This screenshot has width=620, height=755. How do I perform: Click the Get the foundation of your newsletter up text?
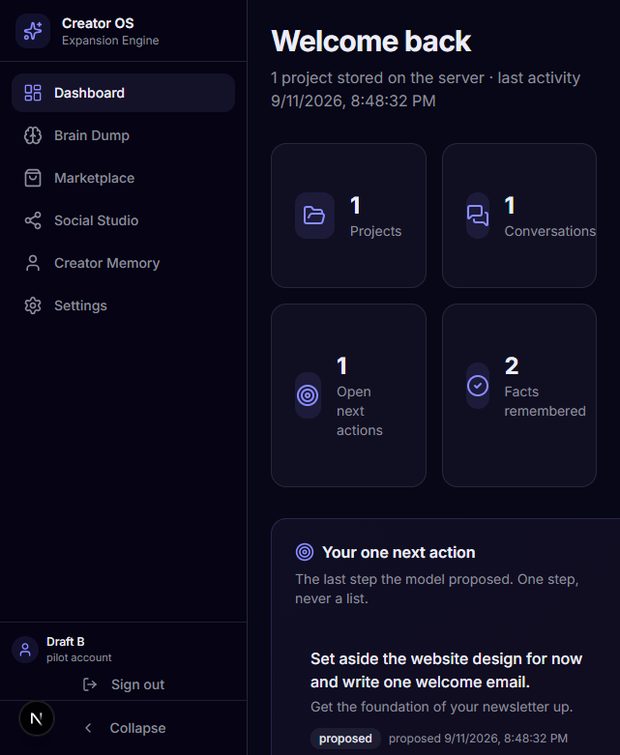441,707
